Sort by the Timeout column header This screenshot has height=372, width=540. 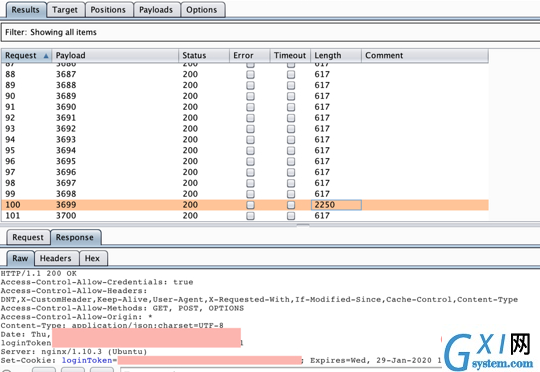point(290,55)
